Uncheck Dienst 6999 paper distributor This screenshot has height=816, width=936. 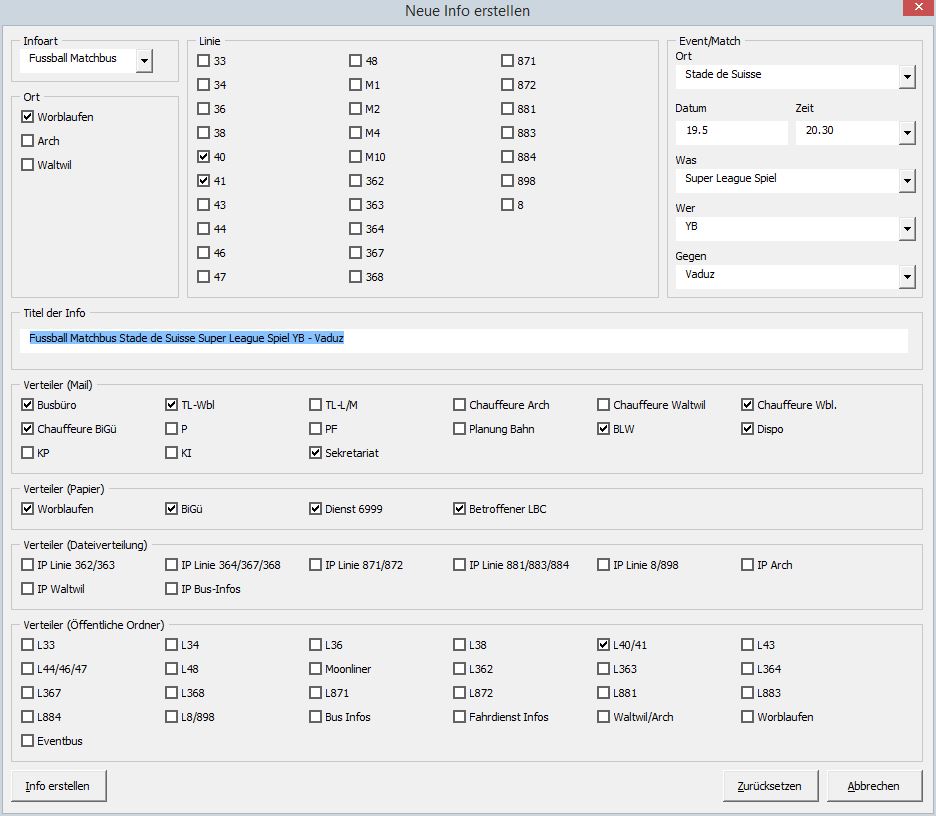coord(316,509)
